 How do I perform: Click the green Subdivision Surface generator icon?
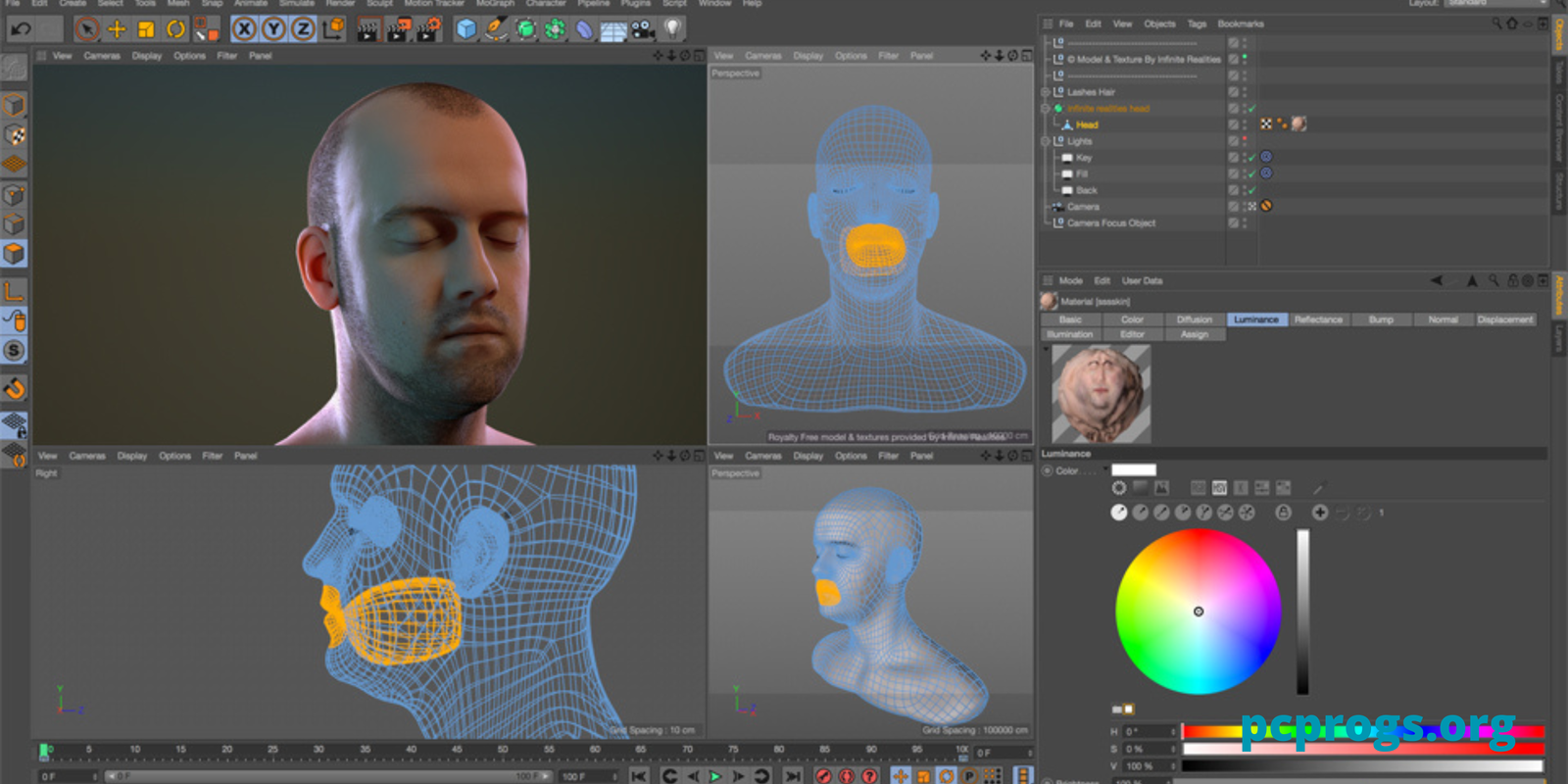[526, 29]
